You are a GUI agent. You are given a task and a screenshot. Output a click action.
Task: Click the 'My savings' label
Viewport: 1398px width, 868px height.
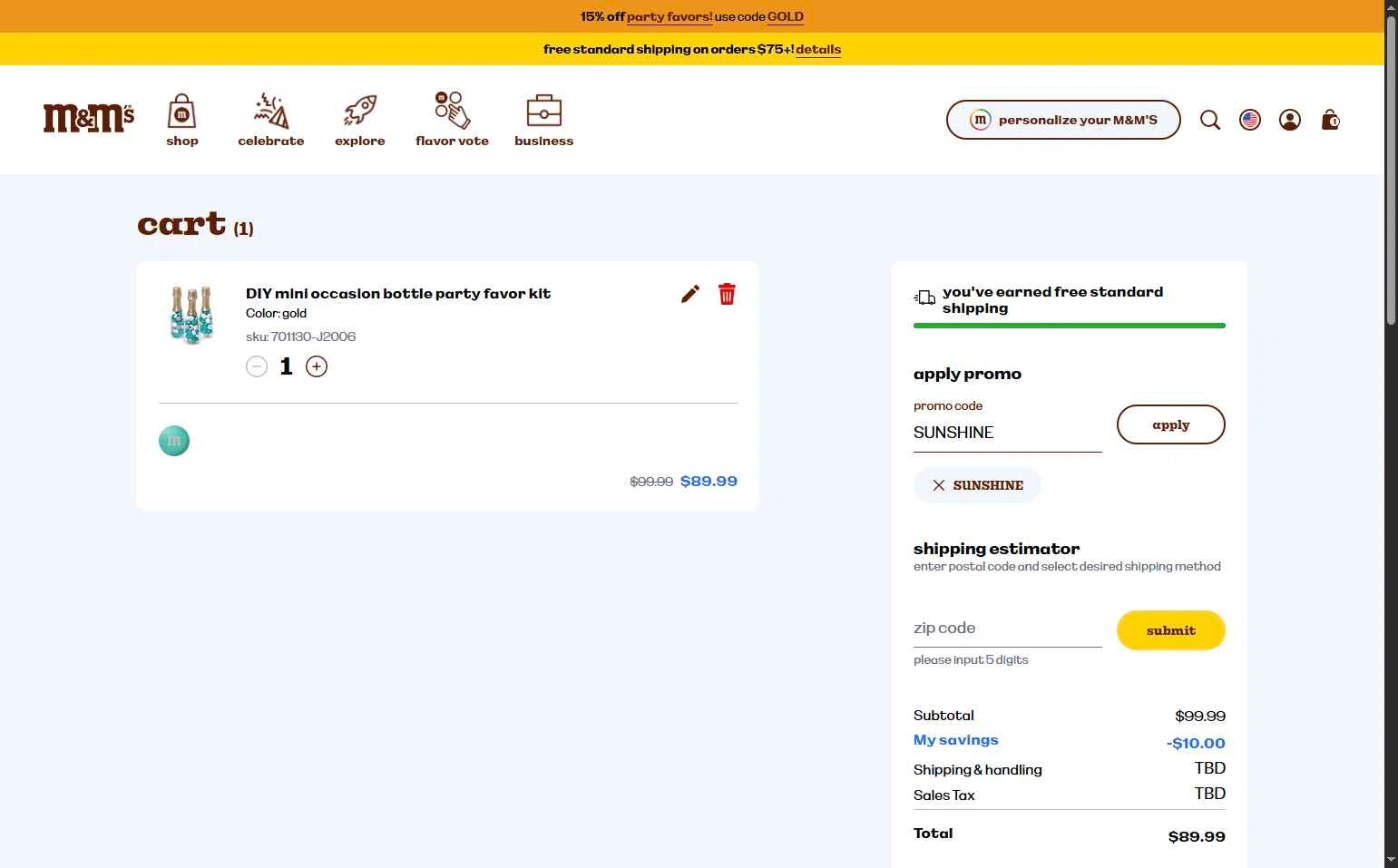955,740
